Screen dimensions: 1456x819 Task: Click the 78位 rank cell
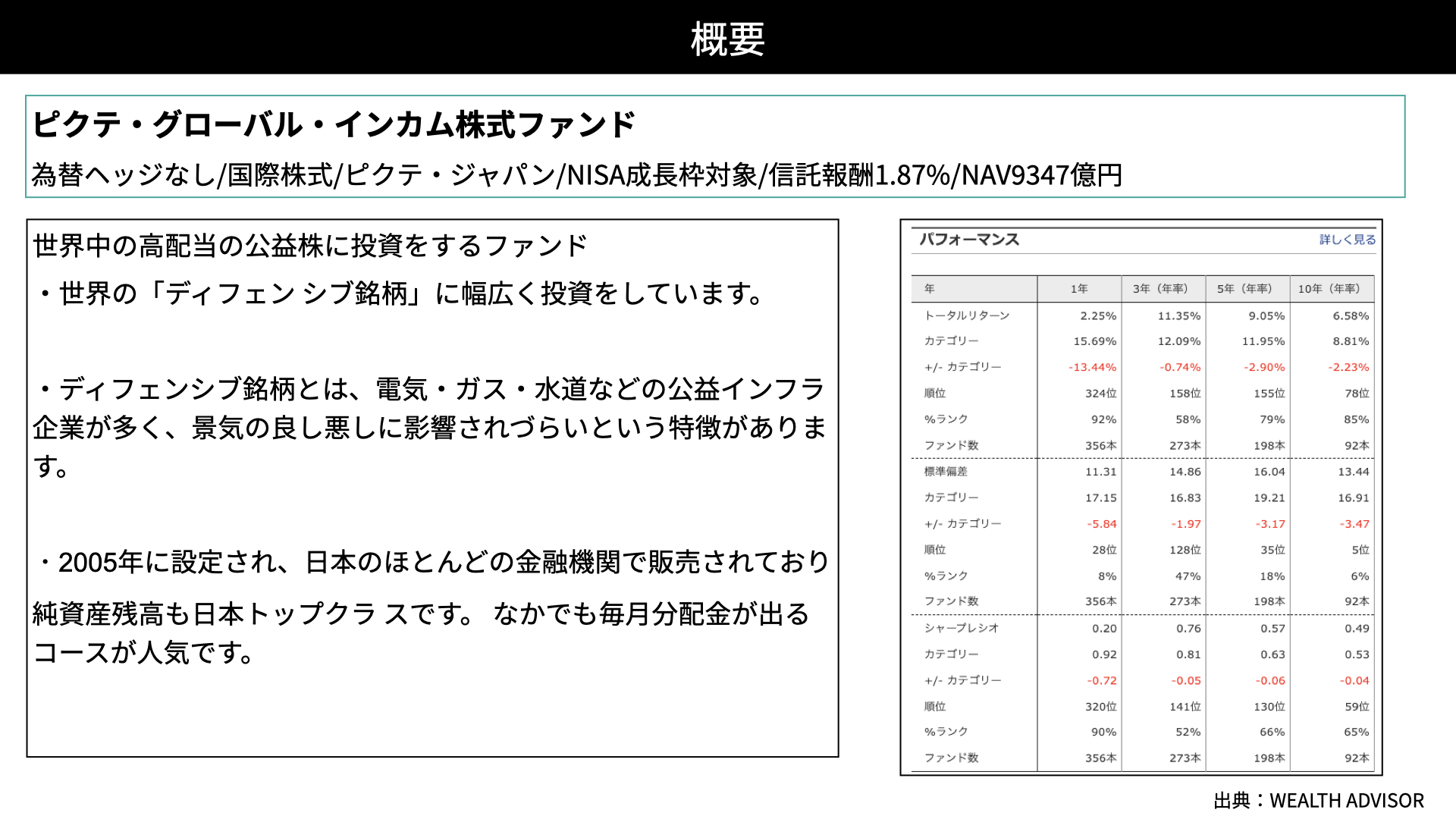(1357, 394)
